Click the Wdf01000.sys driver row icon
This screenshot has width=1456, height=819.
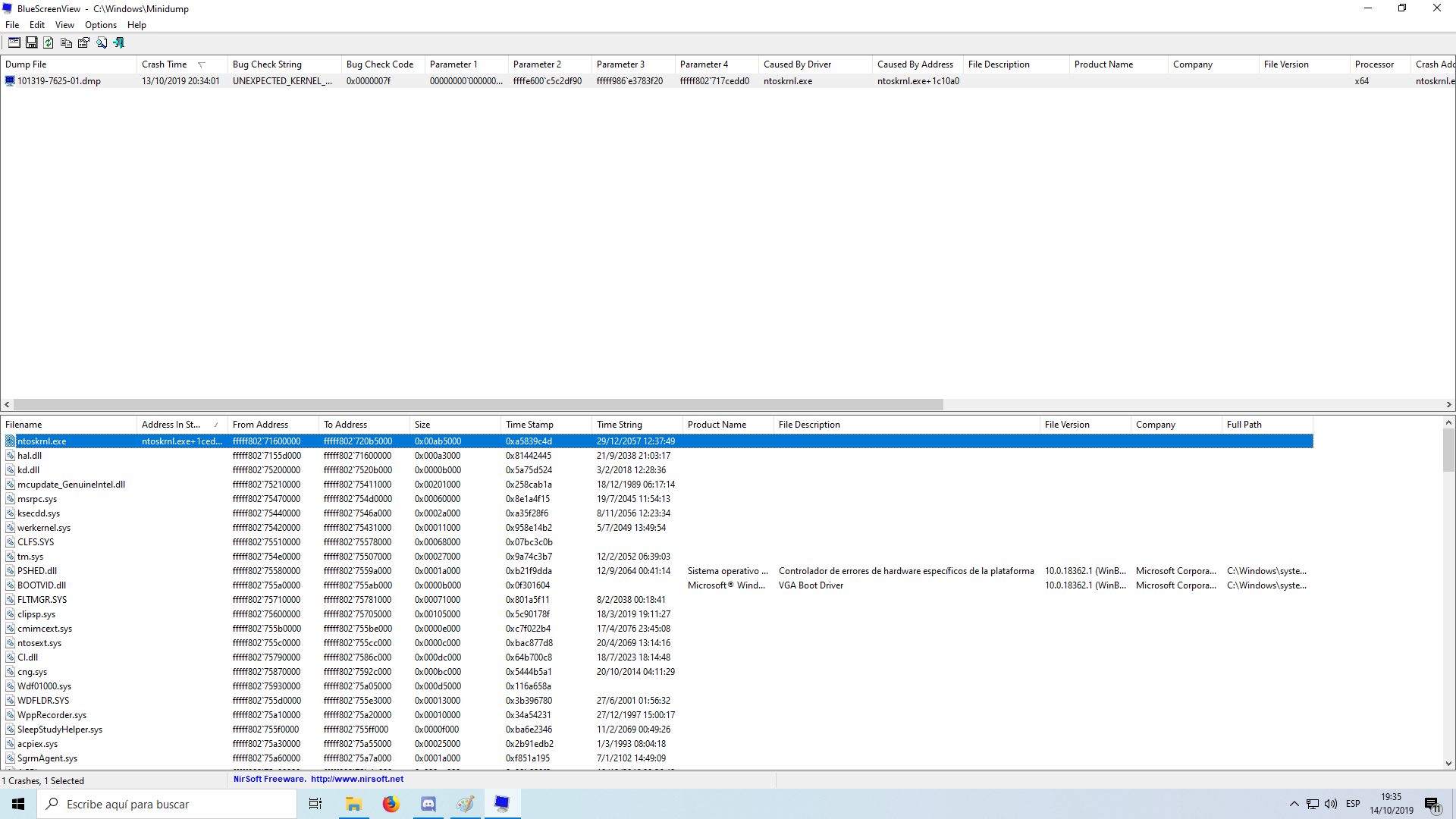click(x=11, y=686)
